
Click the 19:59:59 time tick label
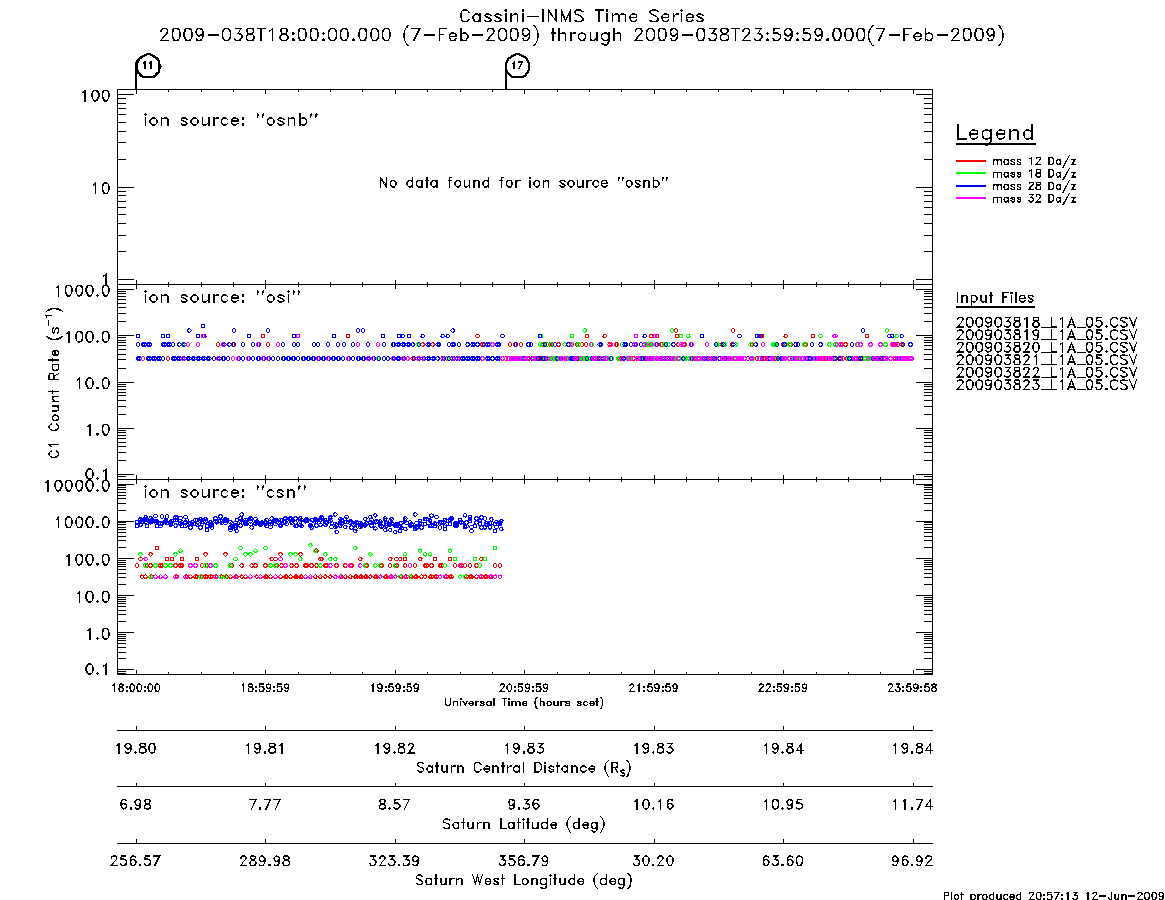click(395, 688)
